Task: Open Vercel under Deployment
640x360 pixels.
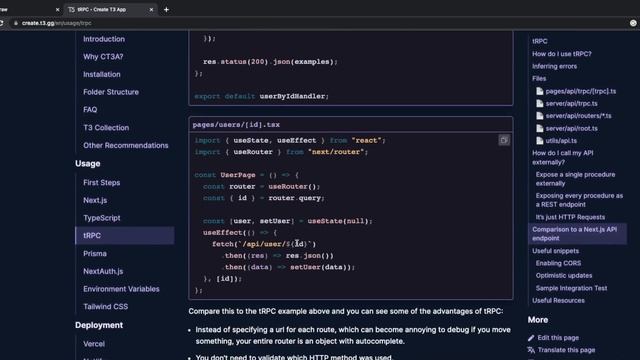Action: (94, 344)
